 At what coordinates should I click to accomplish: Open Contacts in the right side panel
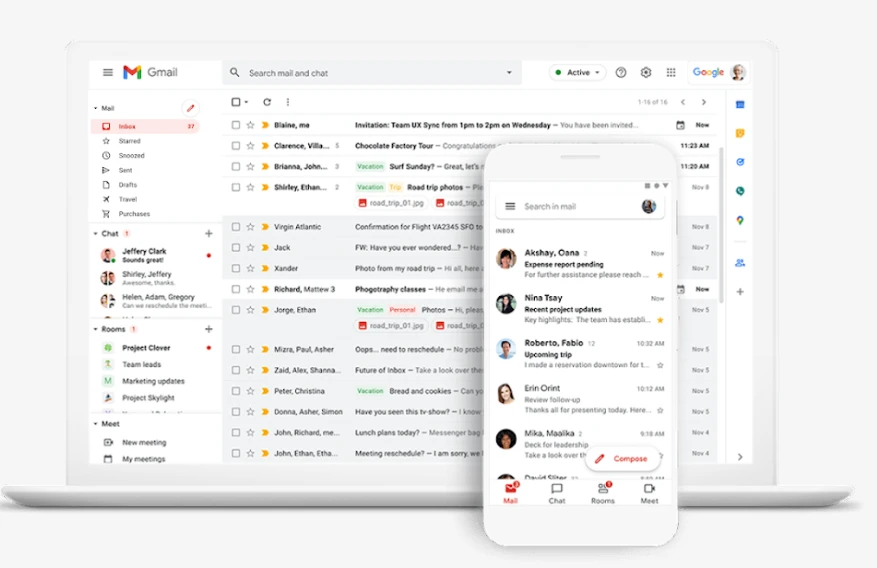click(x=740, y=263)
